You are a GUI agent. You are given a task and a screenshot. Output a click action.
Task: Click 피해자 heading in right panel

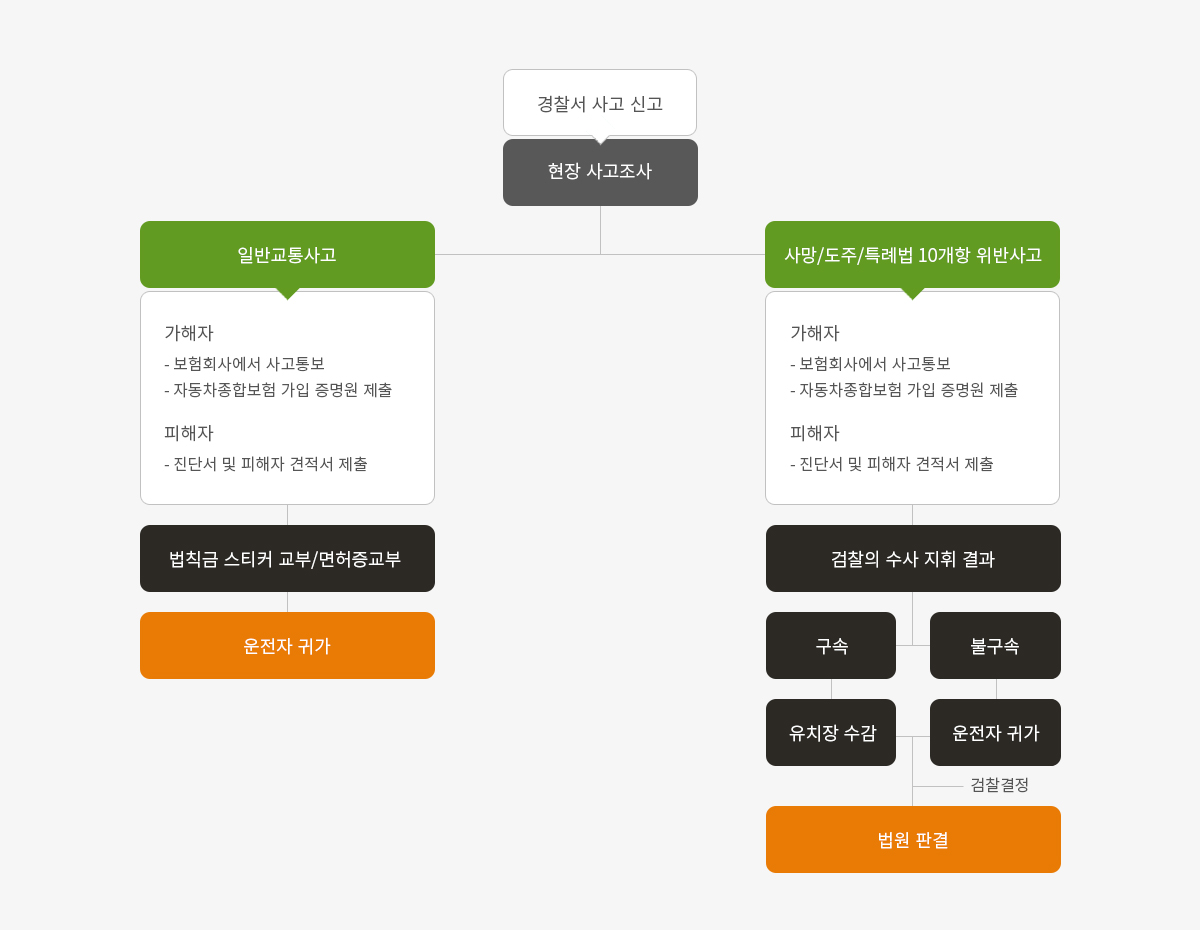(815, 433)
